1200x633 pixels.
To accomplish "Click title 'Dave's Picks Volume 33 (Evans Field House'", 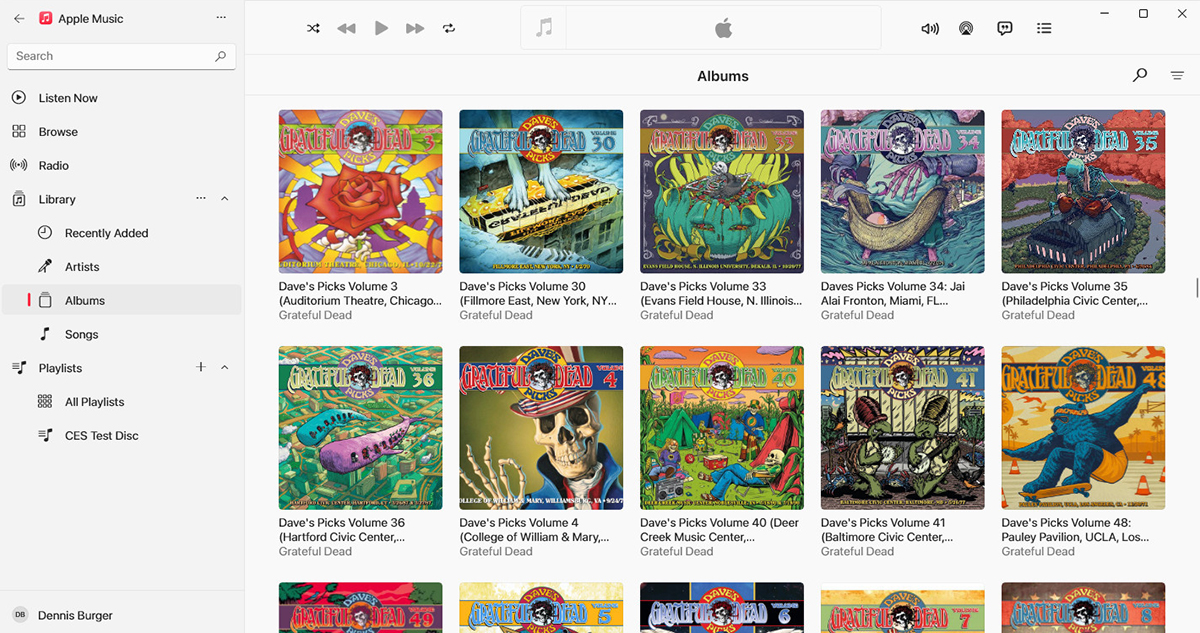I will (x=721, y=293).
